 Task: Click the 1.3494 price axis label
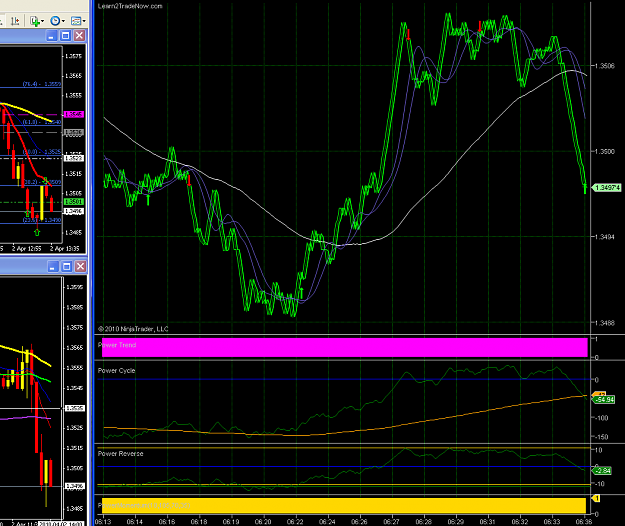pyautogui.click(x=605, y=237)
